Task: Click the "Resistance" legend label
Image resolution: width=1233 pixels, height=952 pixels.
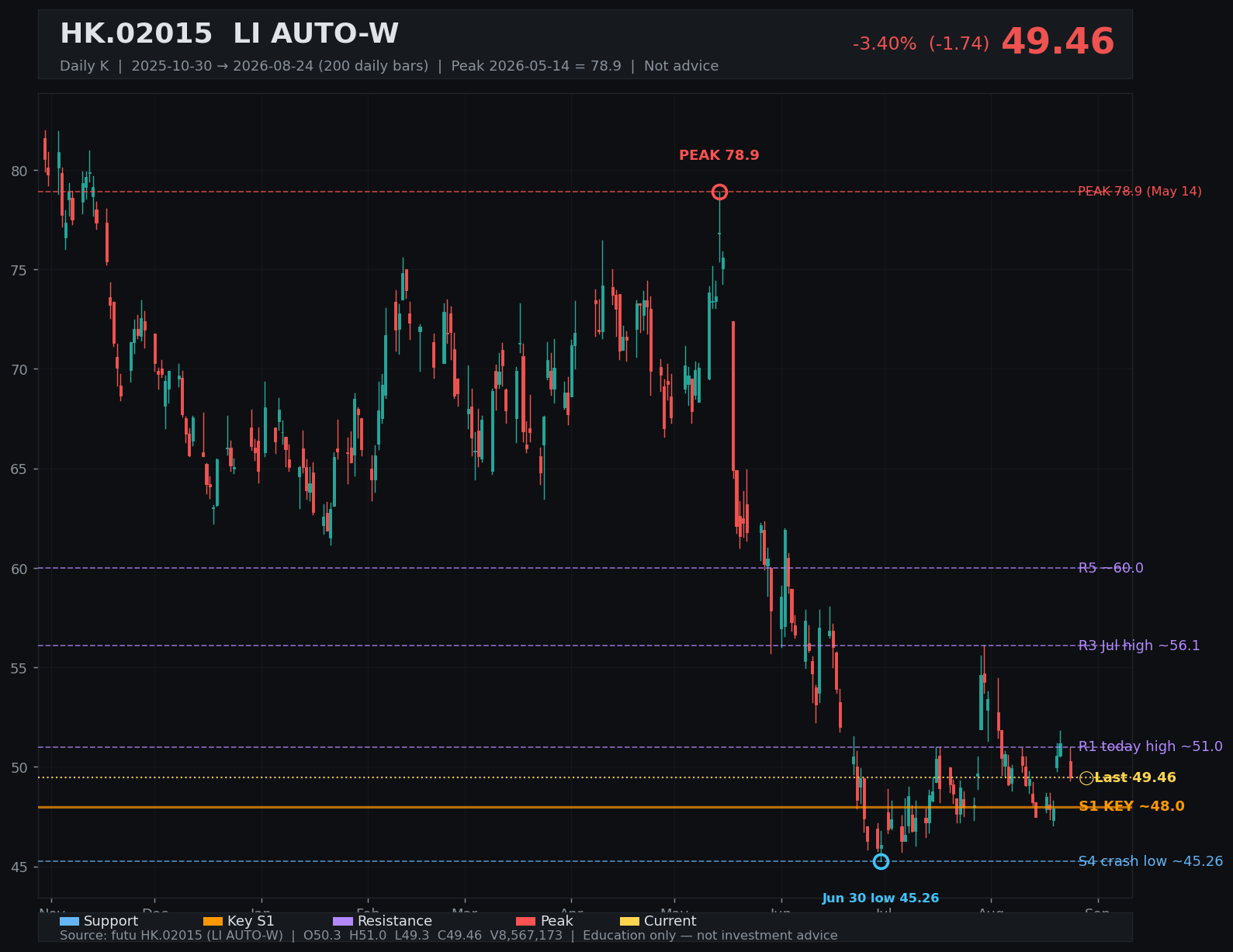Action: tap(395, 921)
